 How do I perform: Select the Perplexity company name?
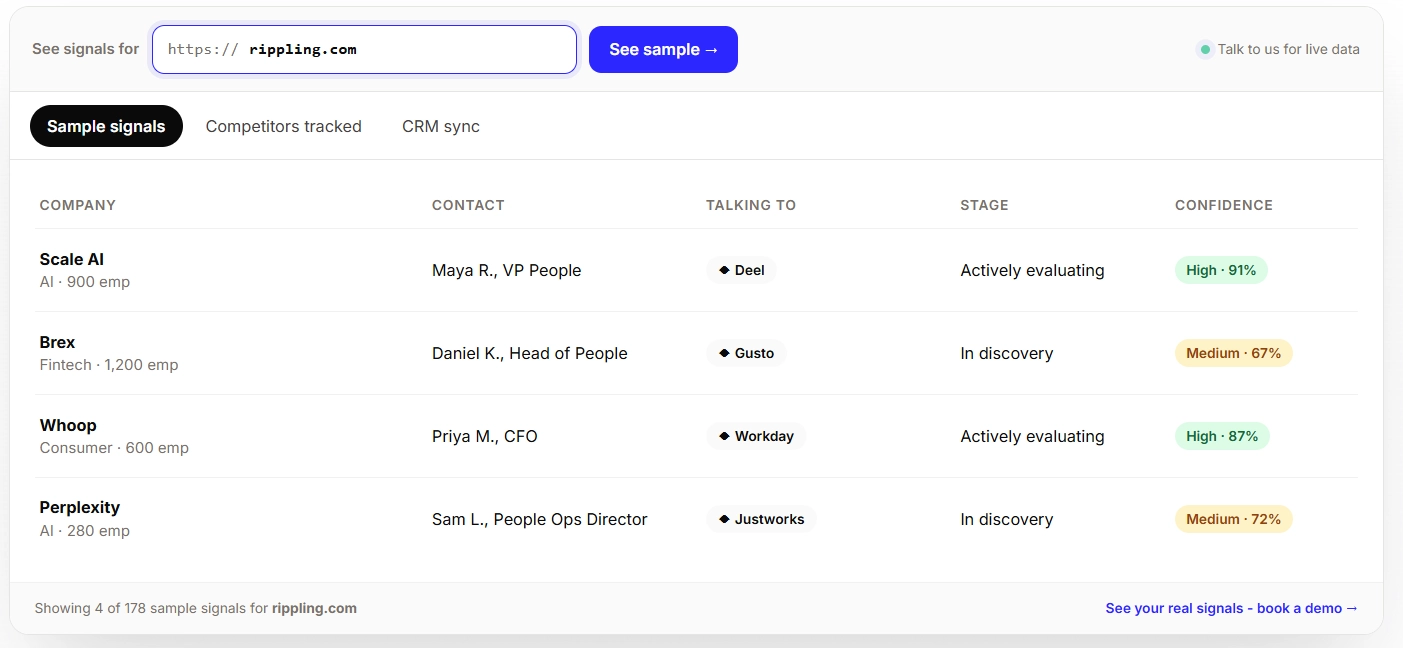click(80, 507)
